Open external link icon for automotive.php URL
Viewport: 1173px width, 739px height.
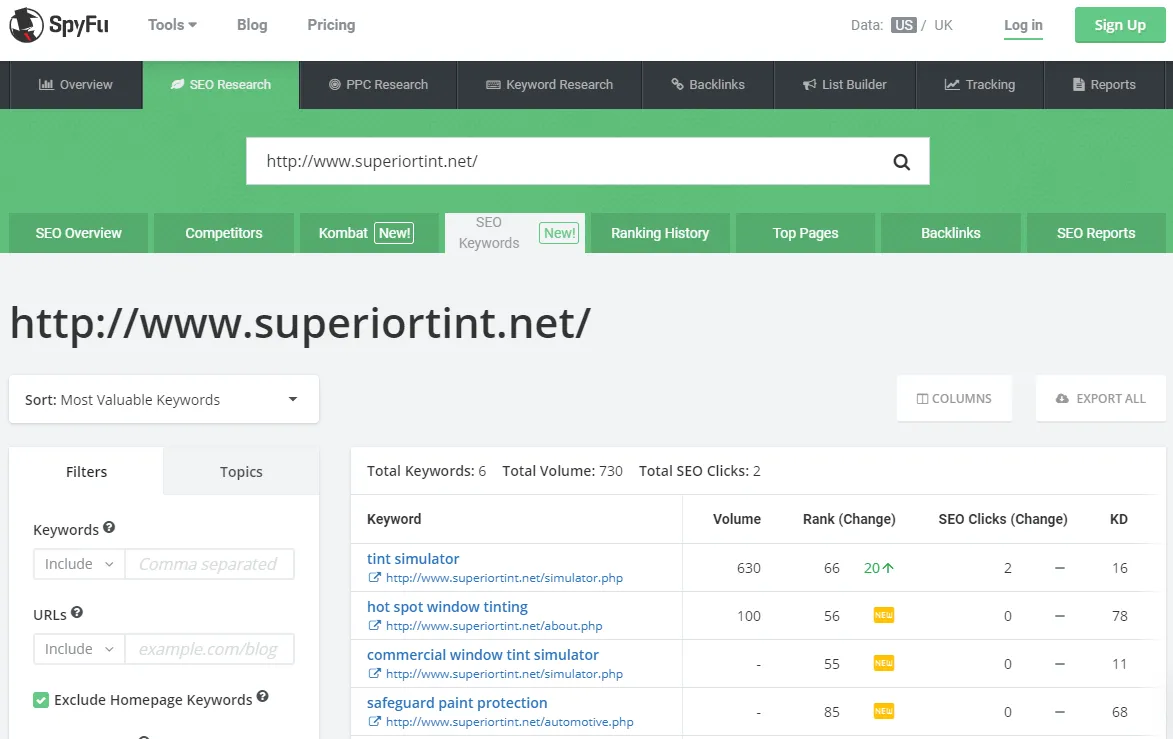[x=374, y=722]
